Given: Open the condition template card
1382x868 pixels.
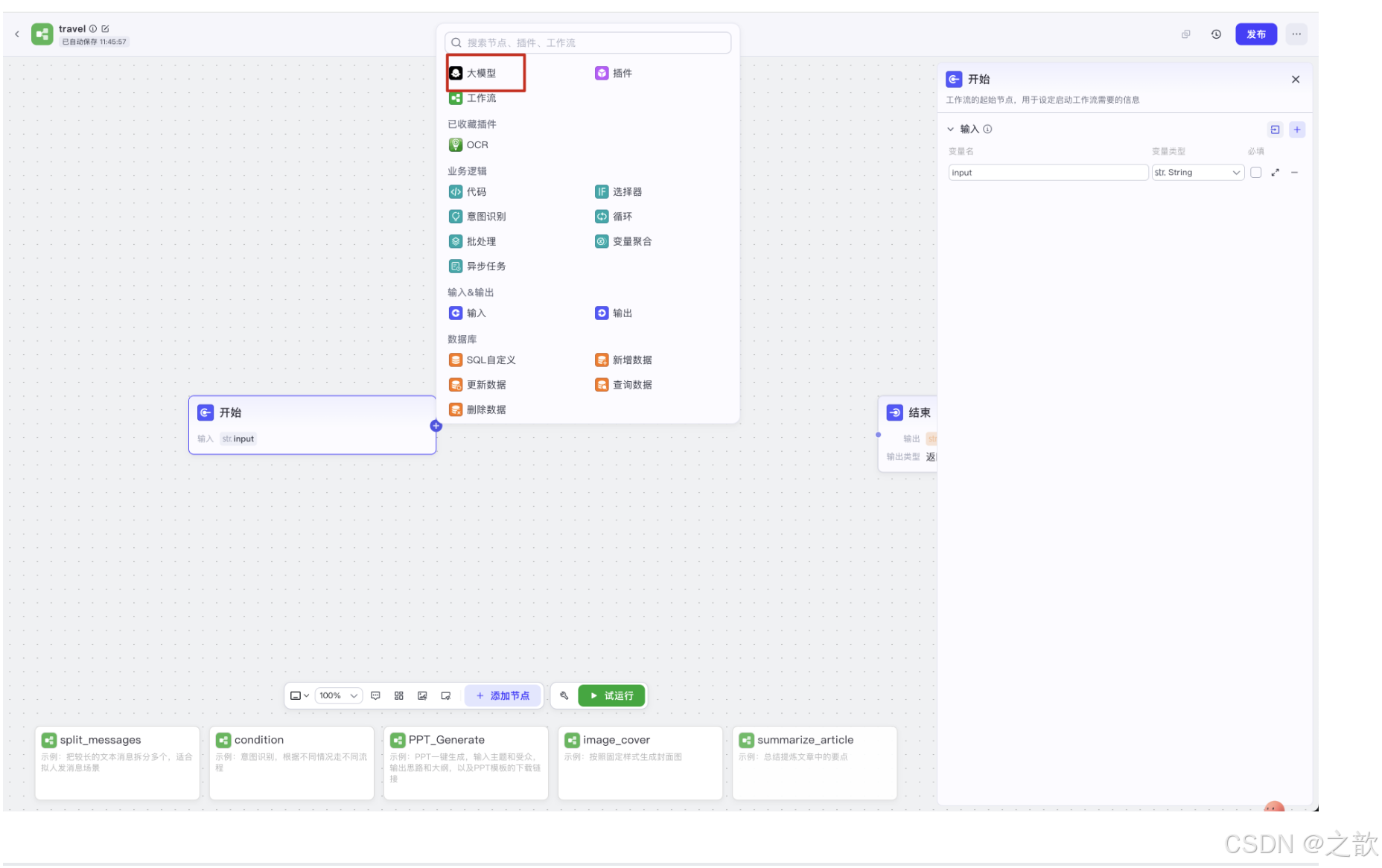Looking at the screenshot, I should click(x=292, y=763).
